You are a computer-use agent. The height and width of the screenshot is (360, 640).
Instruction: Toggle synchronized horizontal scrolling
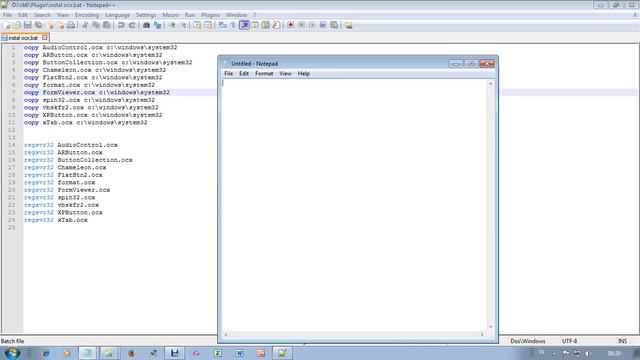tap(208, 25)
